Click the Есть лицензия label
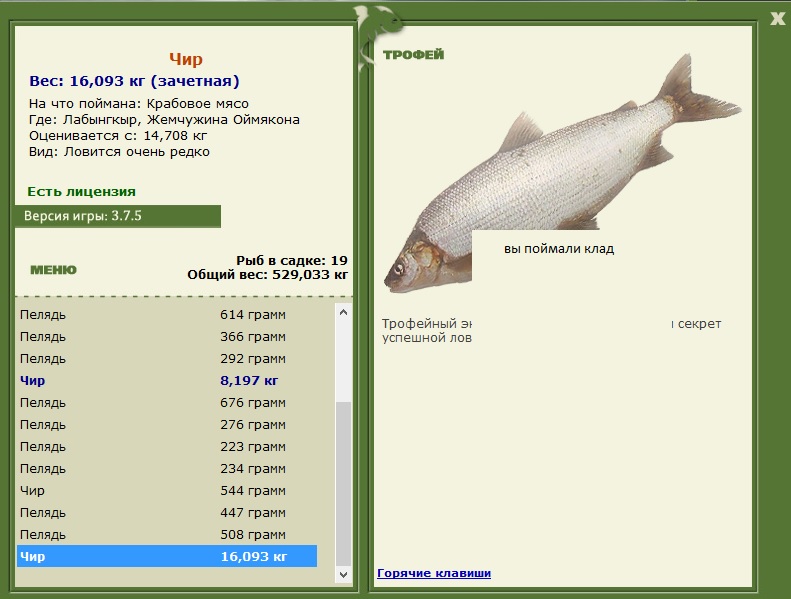The image size is (791, 599). [81, 192]
